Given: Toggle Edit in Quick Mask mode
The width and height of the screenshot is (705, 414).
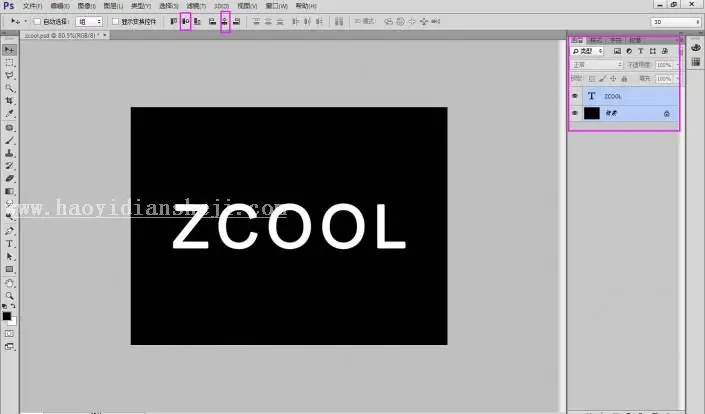Looking at the screenshot, I should click(x=9, y=334).
